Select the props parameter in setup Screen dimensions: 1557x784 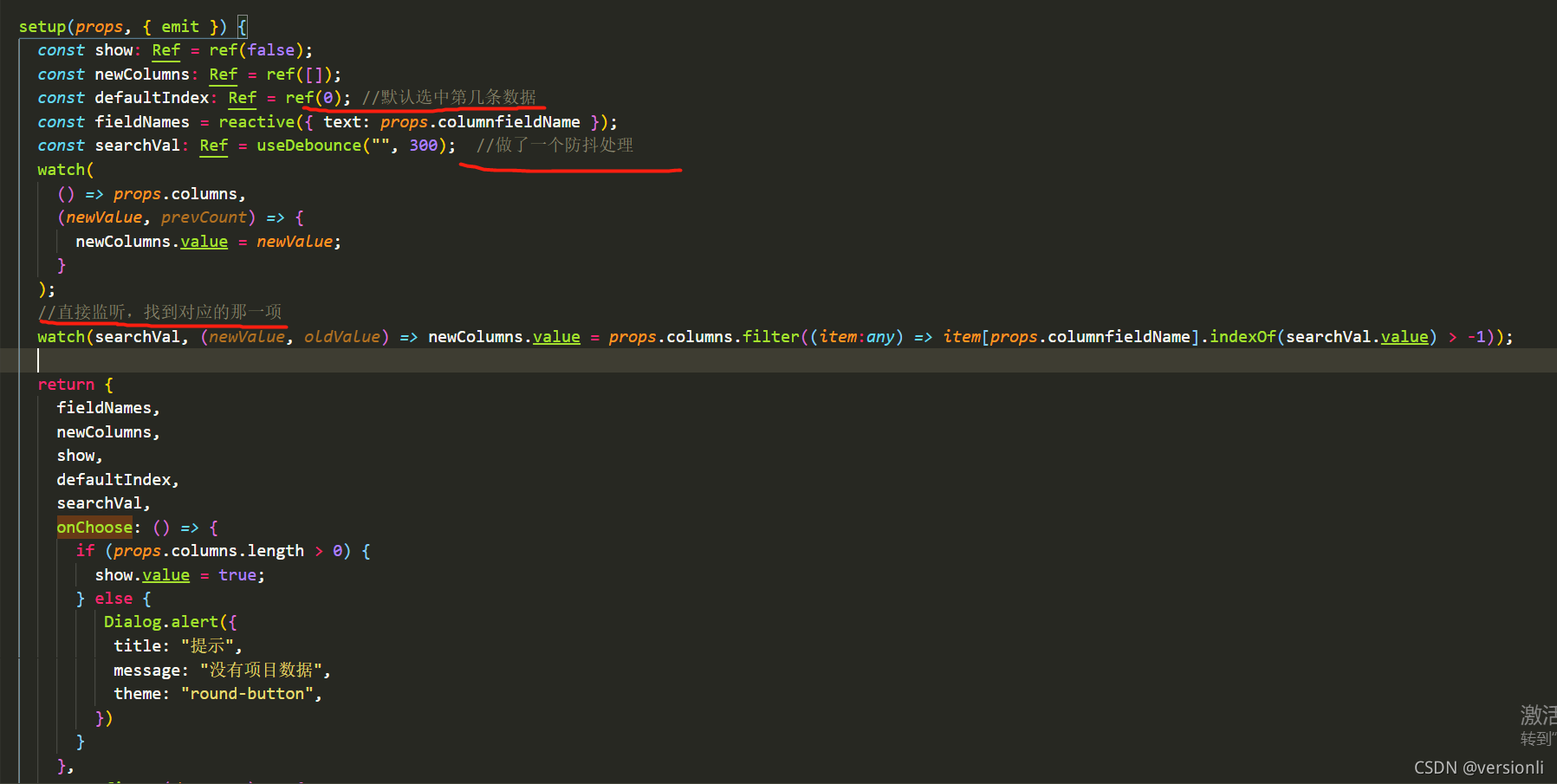(100, 26)
